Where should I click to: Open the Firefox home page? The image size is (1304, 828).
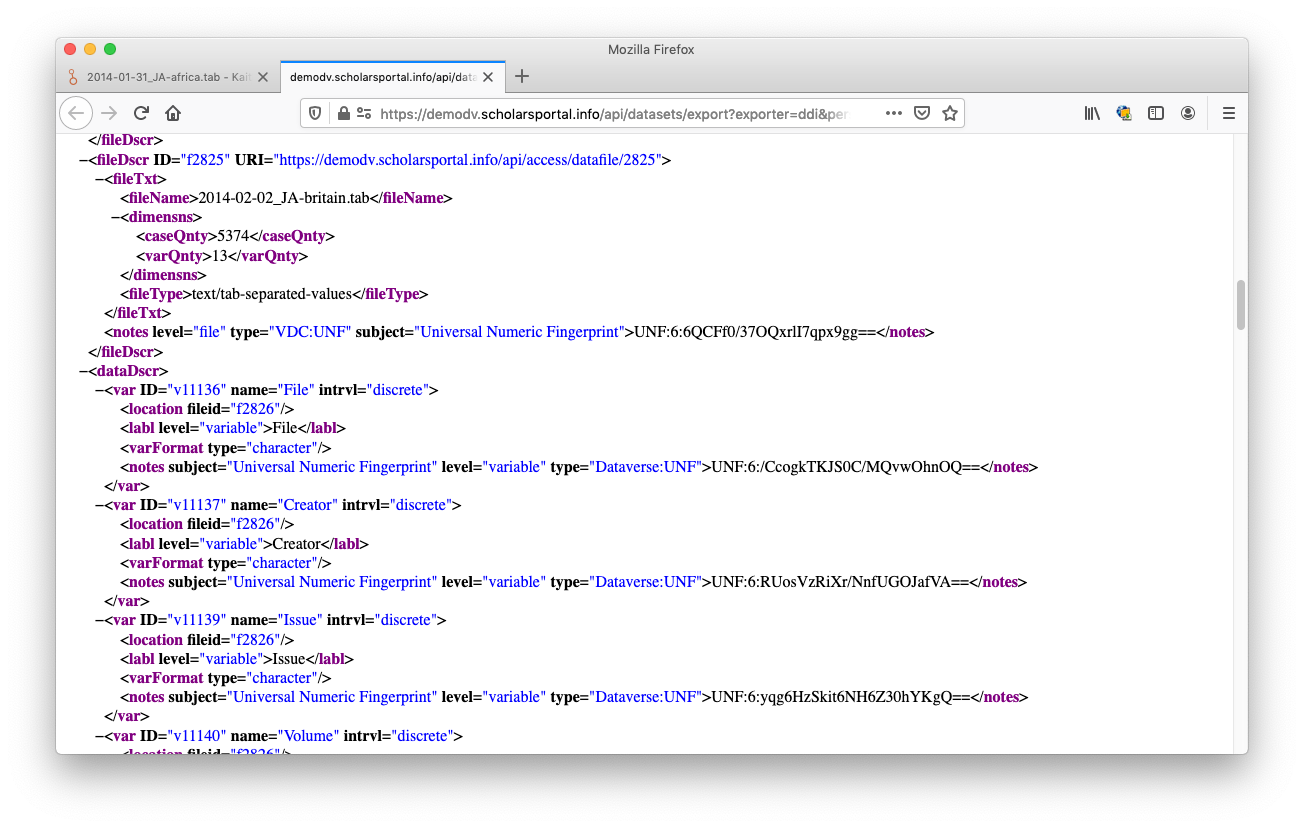[x=173, y=113]
